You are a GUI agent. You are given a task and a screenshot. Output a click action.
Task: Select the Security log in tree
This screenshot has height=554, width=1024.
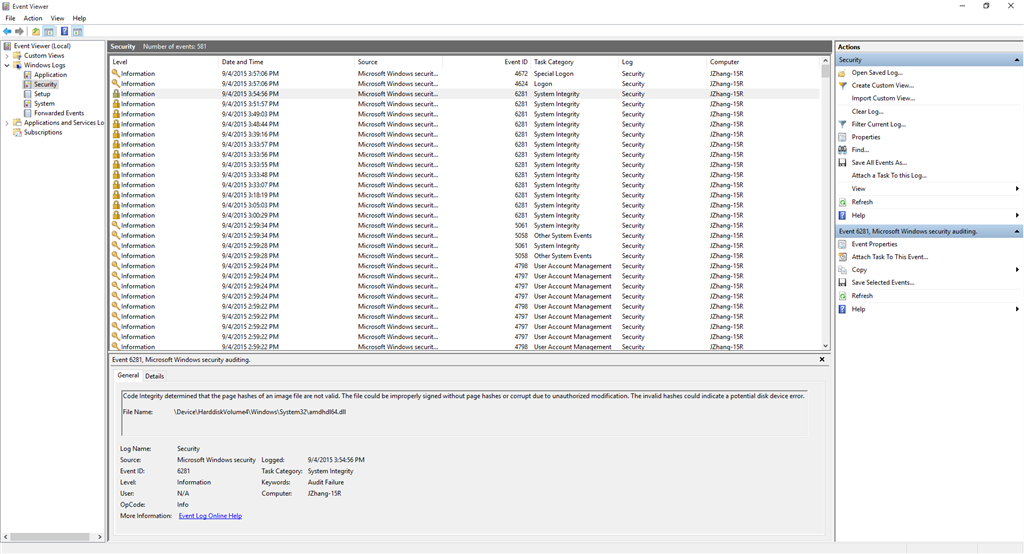[46, 84]
